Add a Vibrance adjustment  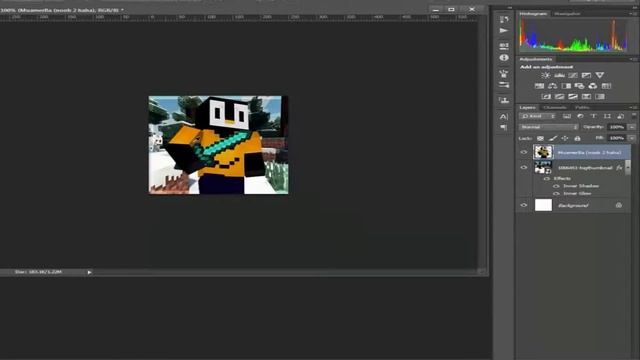(600, 75)
